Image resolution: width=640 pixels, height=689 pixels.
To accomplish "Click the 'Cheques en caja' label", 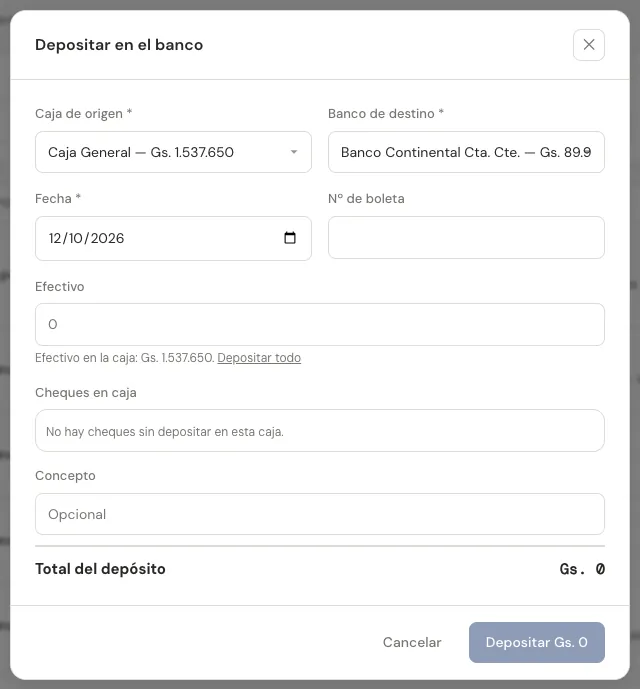I will tap(86, 392).
